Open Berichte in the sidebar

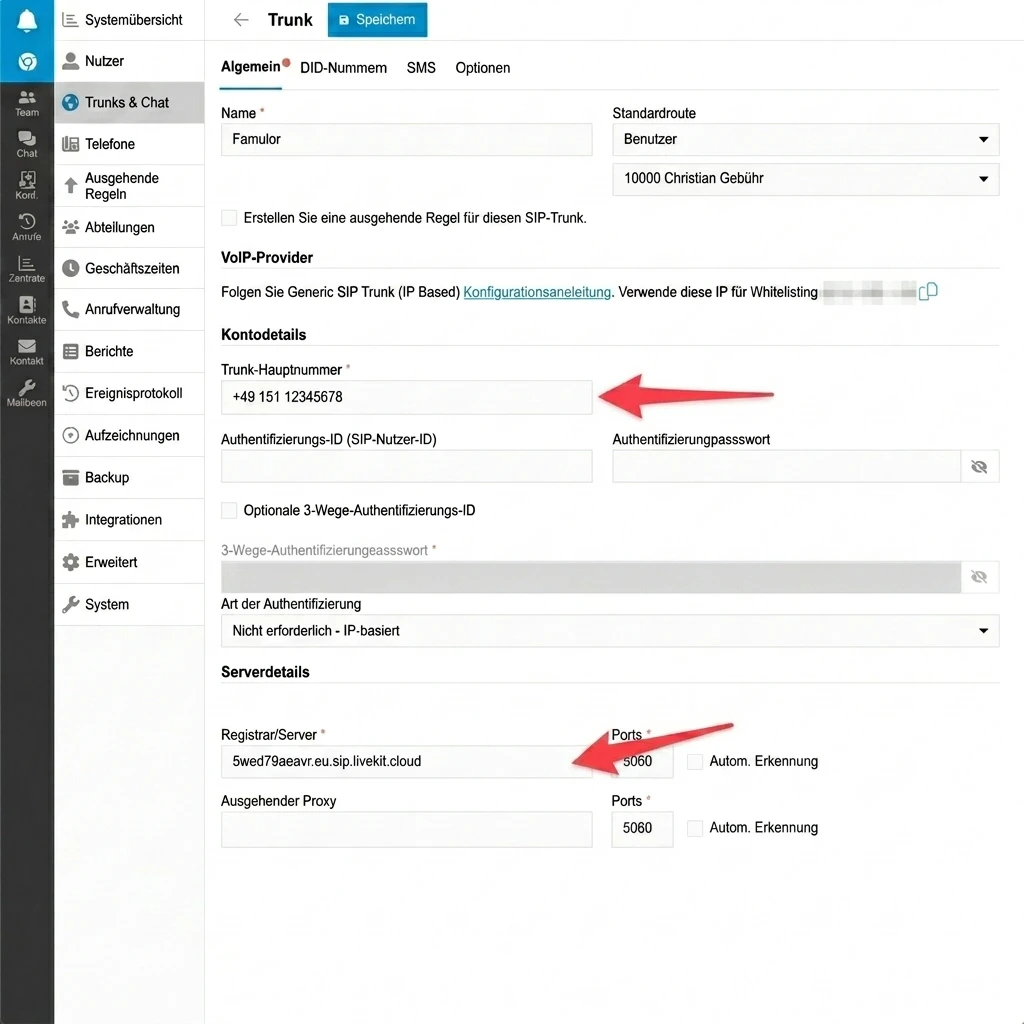129,351
